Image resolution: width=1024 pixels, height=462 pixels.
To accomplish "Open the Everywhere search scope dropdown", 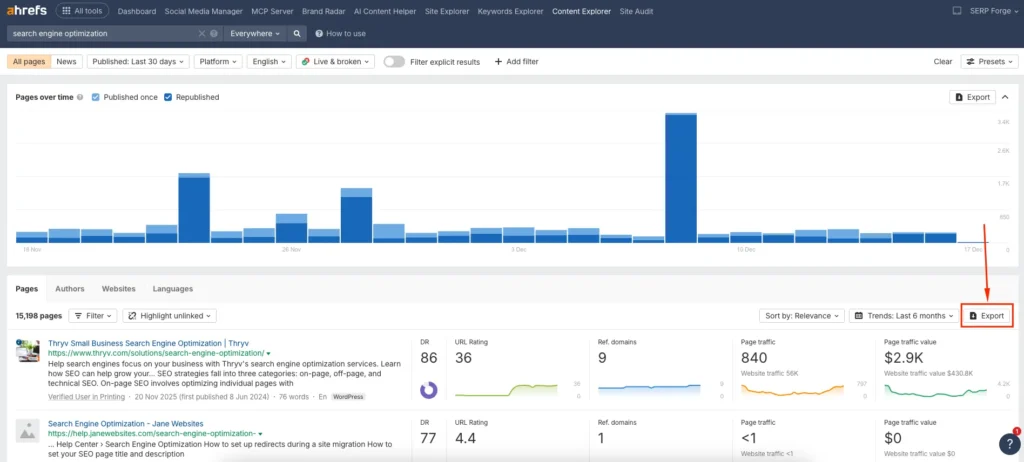I will (x=254, y=33).
